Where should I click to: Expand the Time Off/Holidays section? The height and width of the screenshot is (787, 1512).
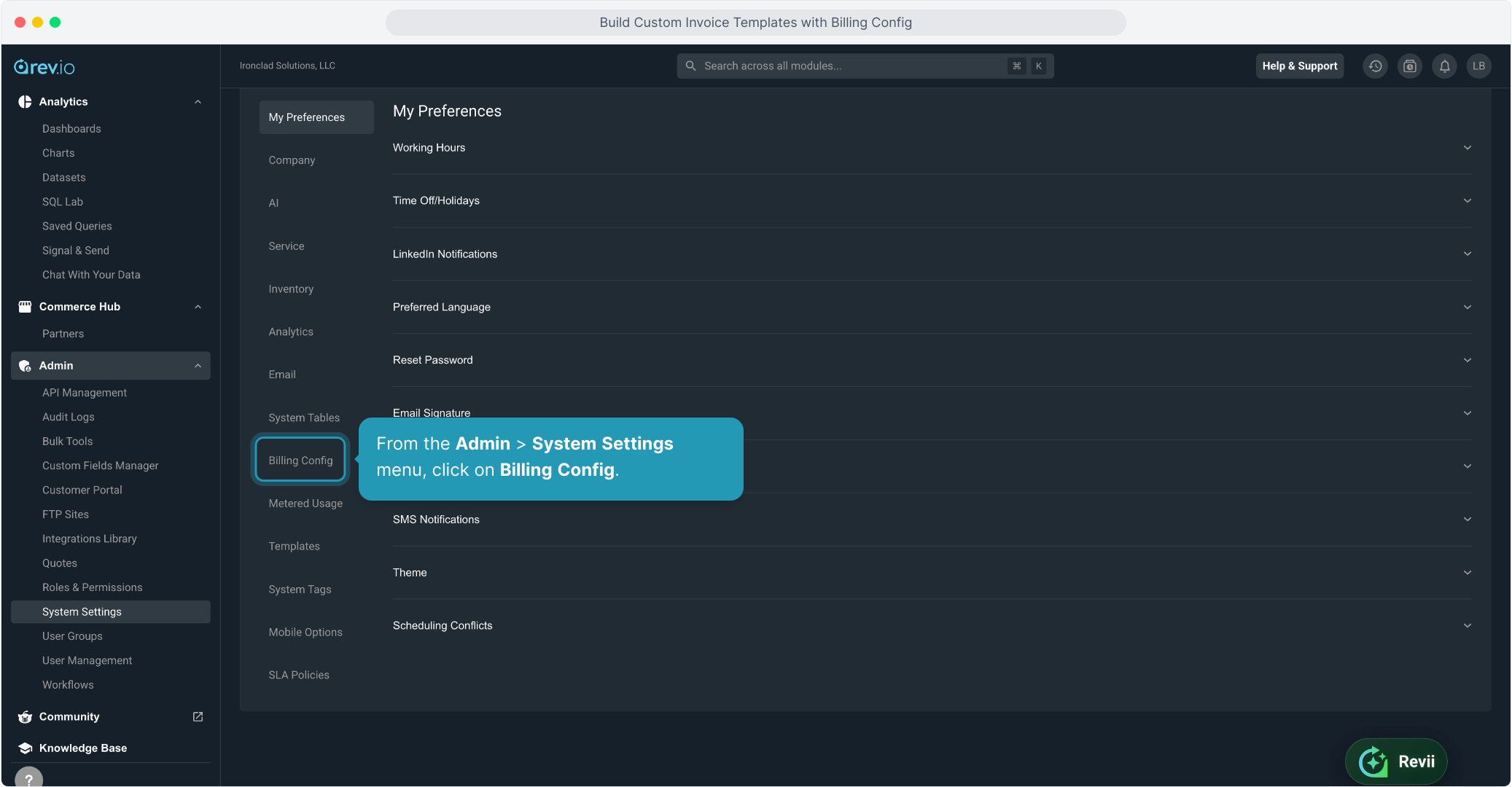(x=932, y=201)
